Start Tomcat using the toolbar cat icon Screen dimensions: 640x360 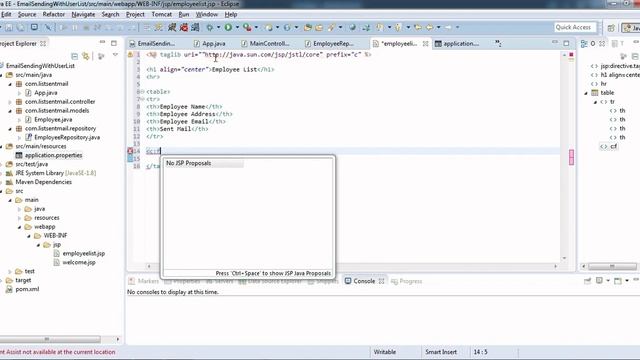point(172,27)
